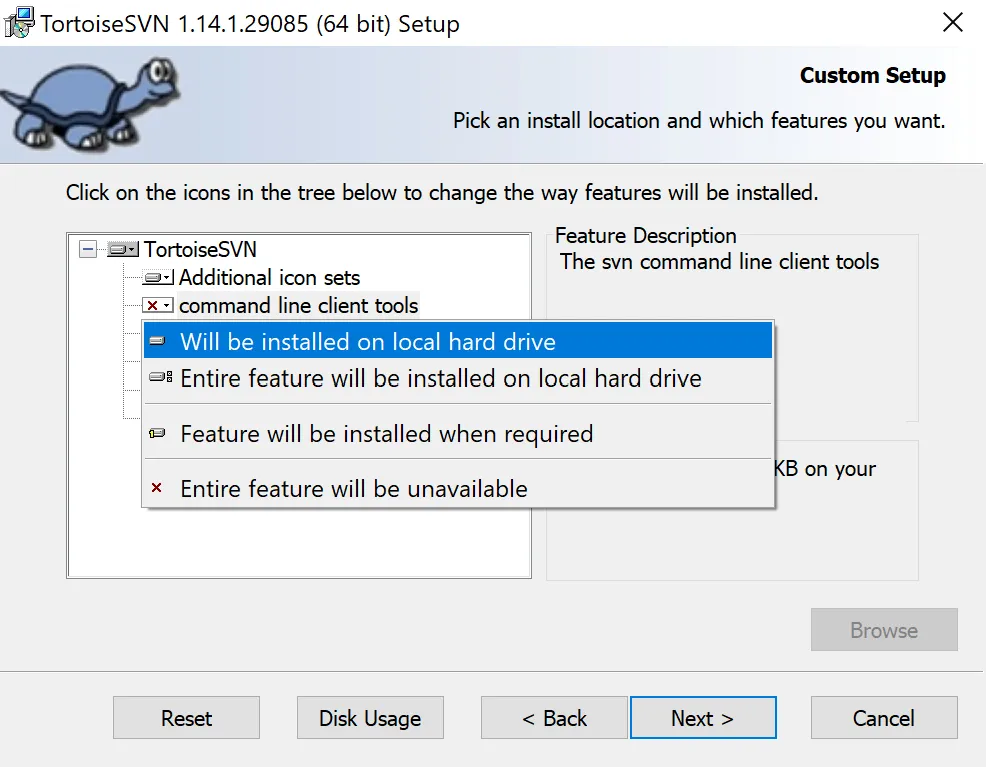Click the single hard drive icon in popup menu
This screenshot has width=986, height=767.
(x=157, y=342)
